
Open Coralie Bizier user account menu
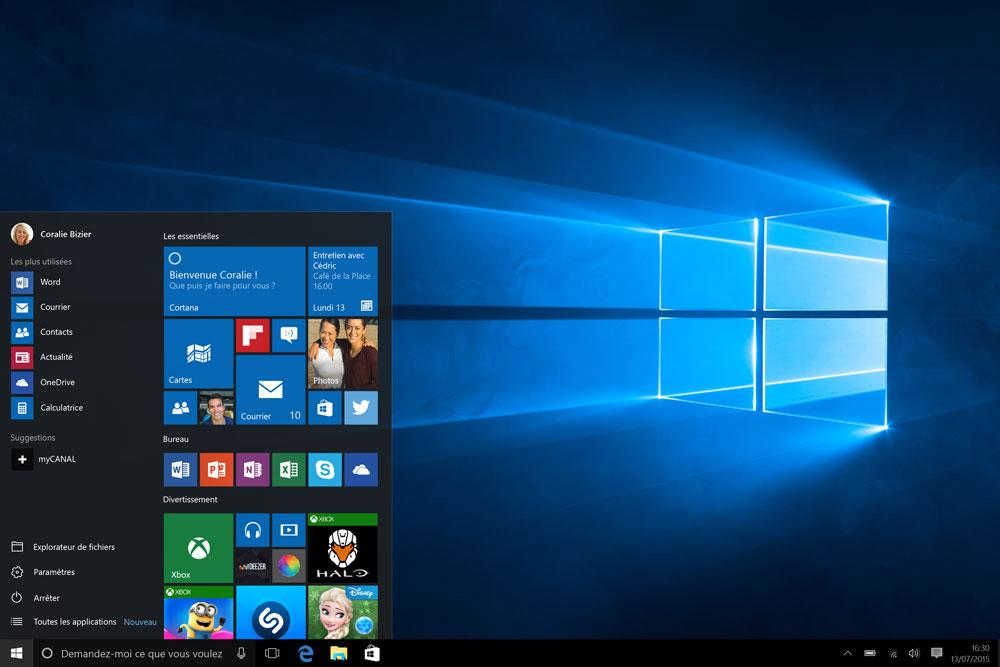click(51, 234)
